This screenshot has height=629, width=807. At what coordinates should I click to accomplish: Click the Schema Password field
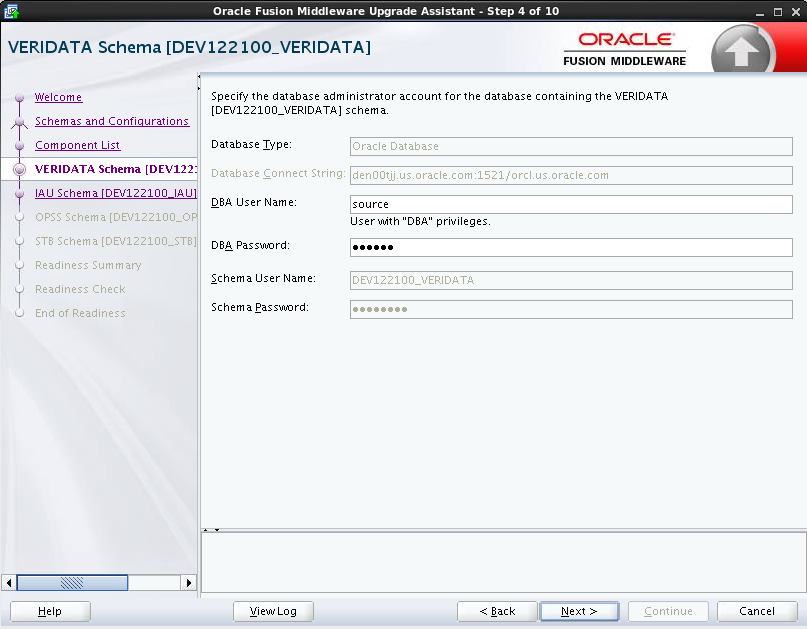point(571,309)
